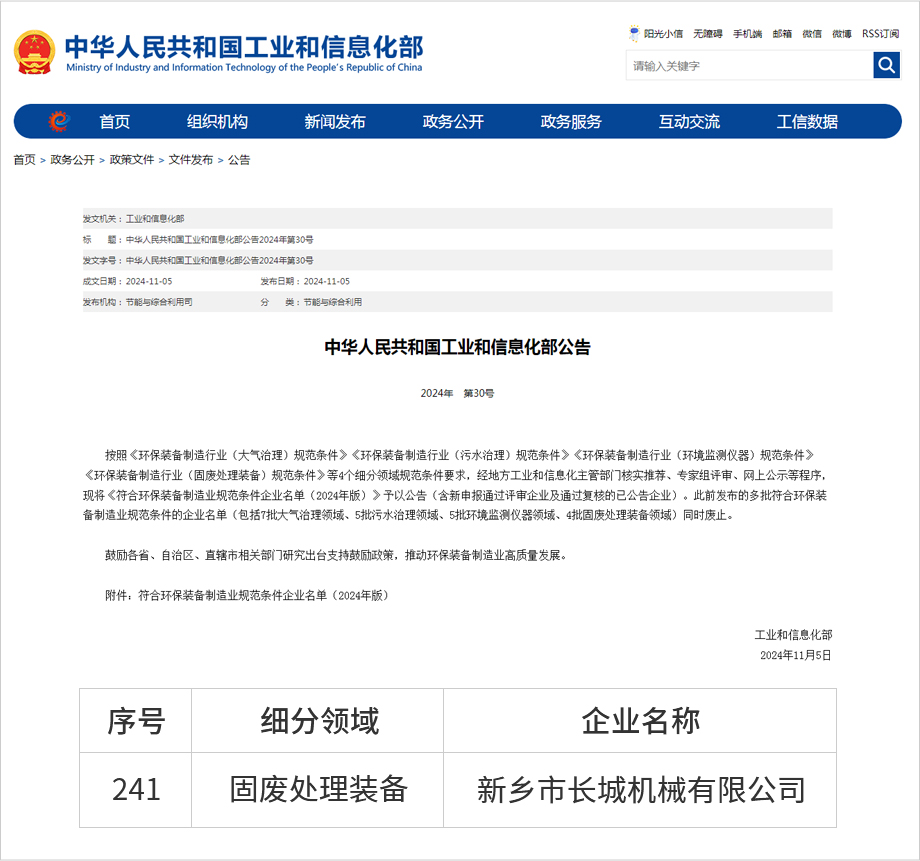Go to 新闻发布 section
Viewport: 920px width, 861px height.
(335, 122)
